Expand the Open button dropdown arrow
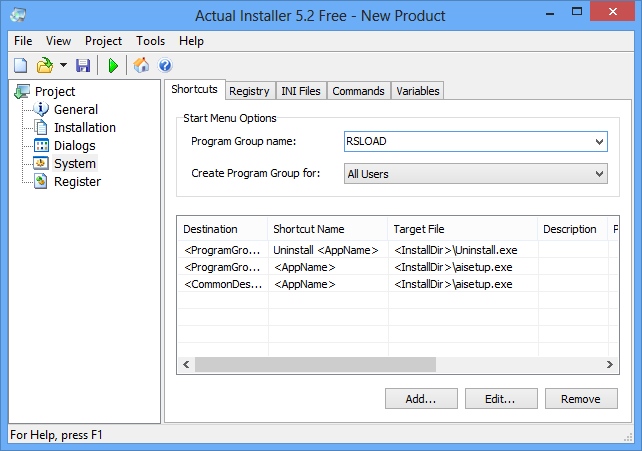This screenshot has height=451, width=642. click(63, 66)
